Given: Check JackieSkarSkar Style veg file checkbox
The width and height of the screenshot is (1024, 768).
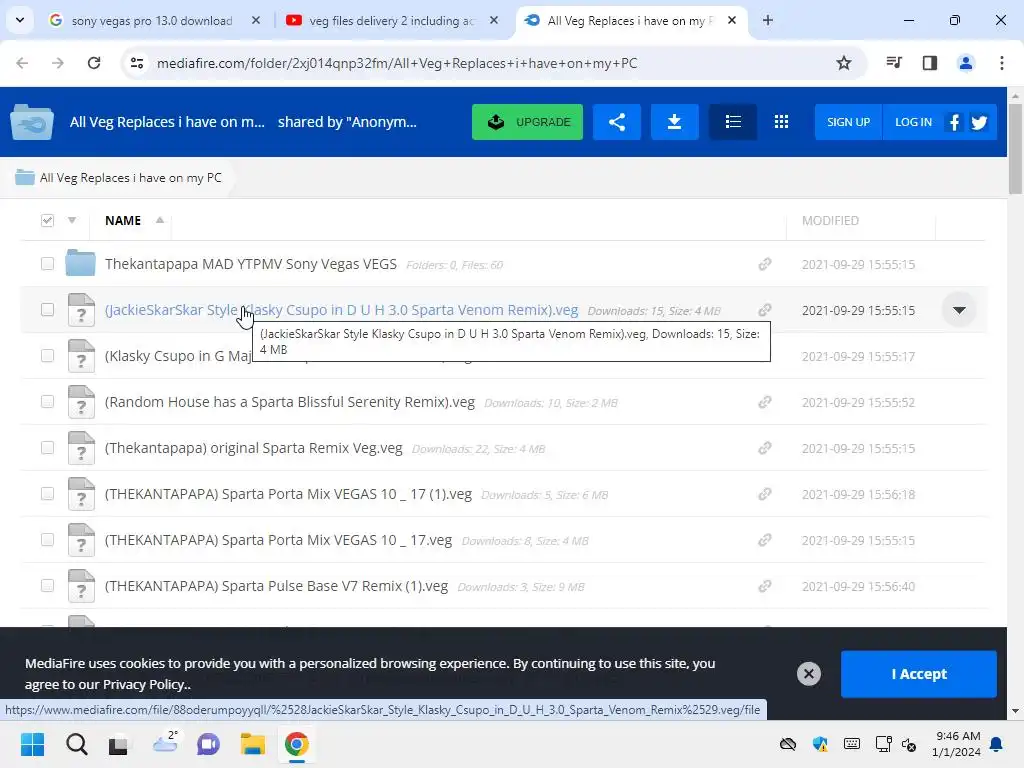Looking at the screenshot, I should click(x=47, y=310).
